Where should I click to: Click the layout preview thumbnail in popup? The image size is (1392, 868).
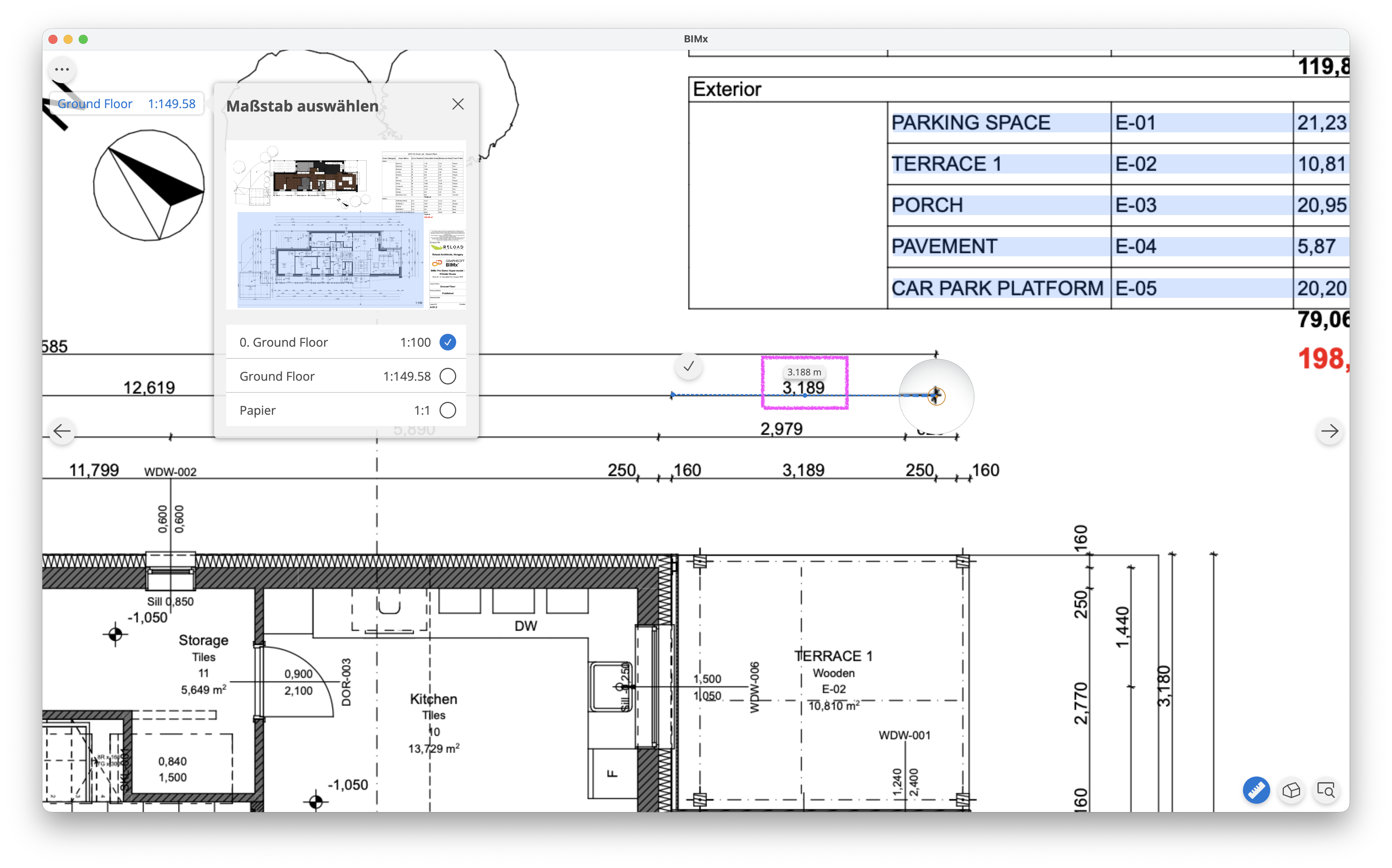(346, 225)
